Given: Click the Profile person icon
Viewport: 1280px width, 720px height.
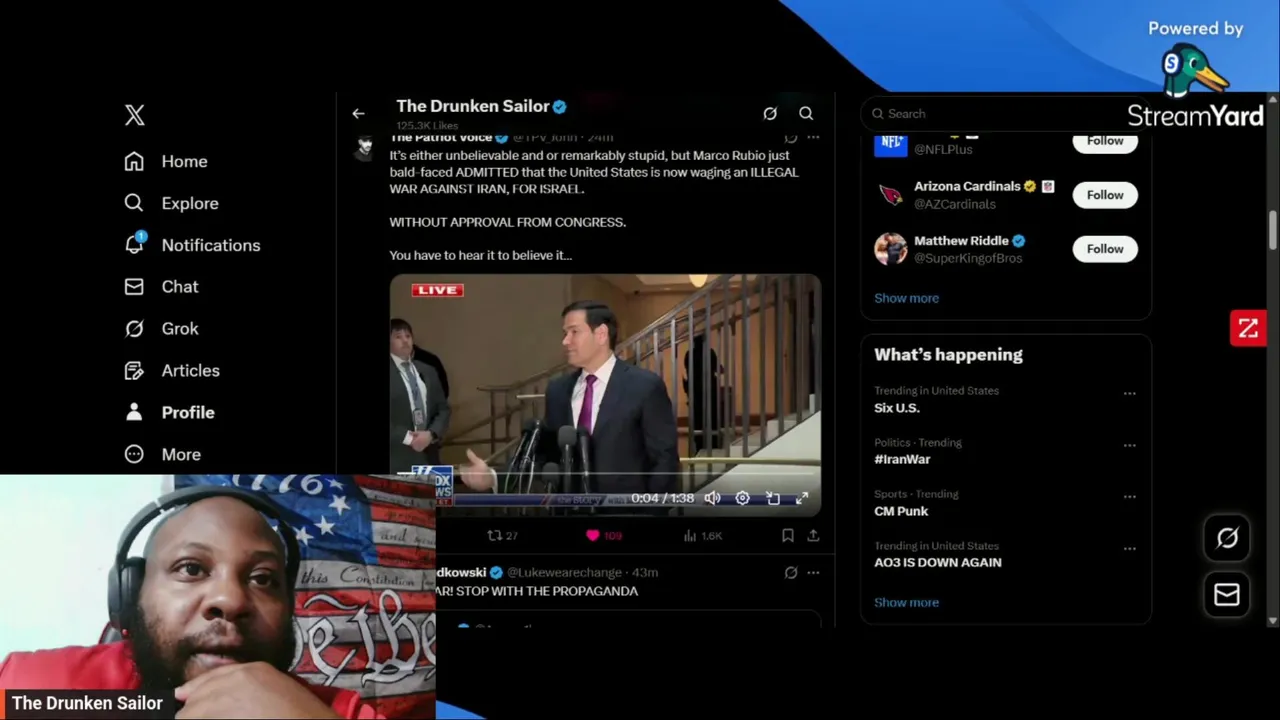Looking at the screenshot, I should pyautogui.click(x=134, y=412).
